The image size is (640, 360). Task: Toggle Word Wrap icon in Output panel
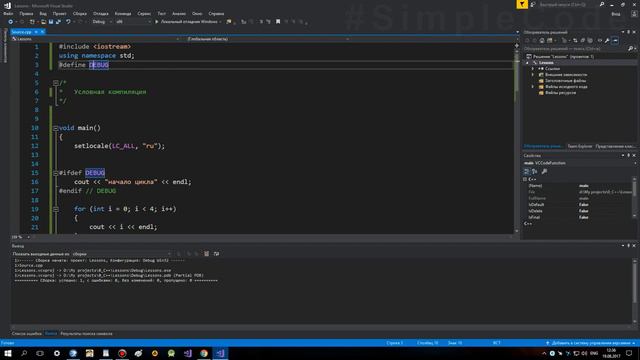coord(216,254)
